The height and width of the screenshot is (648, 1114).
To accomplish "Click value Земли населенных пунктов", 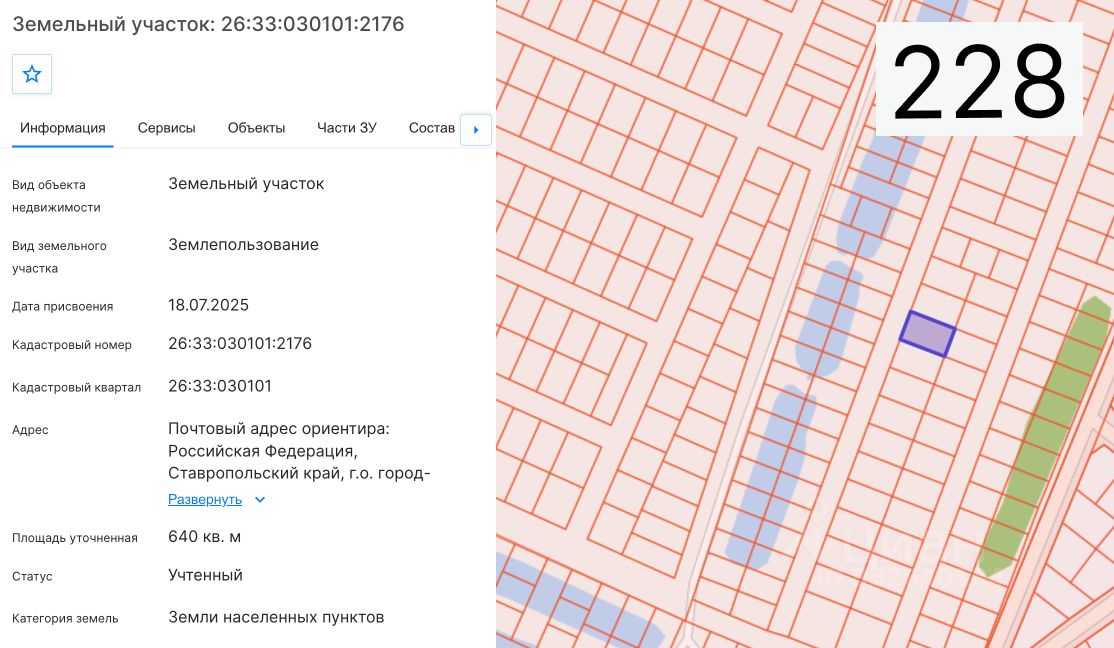I will point(276,618).
